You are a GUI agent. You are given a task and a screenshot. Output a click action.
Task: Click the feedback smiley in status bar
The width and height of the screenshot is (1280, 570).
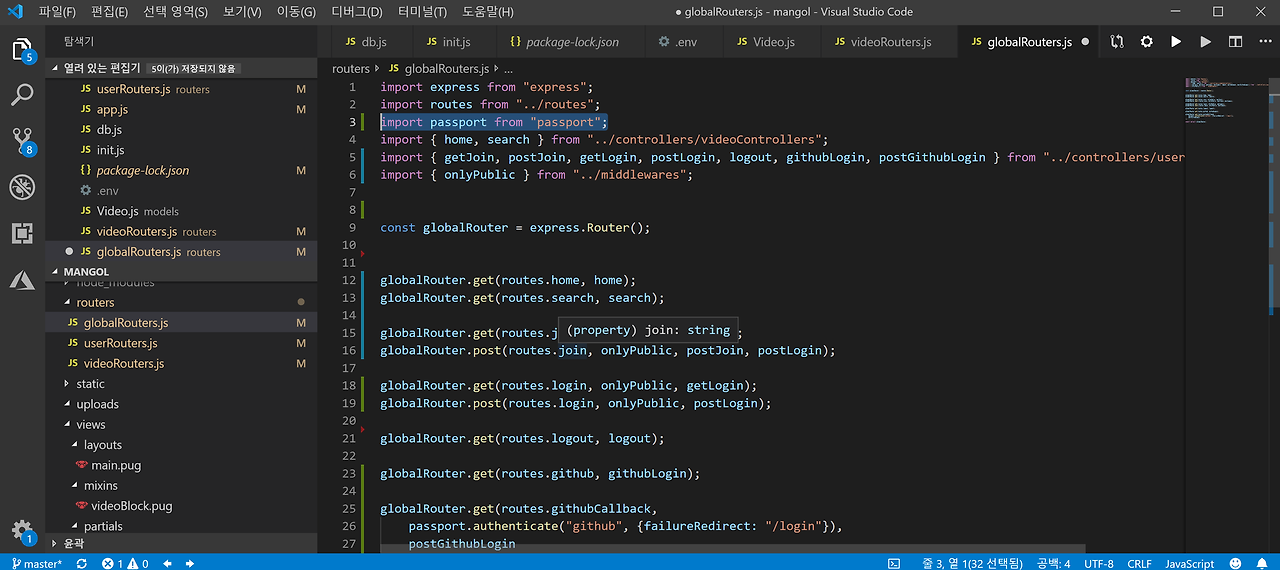(1233, 563)
